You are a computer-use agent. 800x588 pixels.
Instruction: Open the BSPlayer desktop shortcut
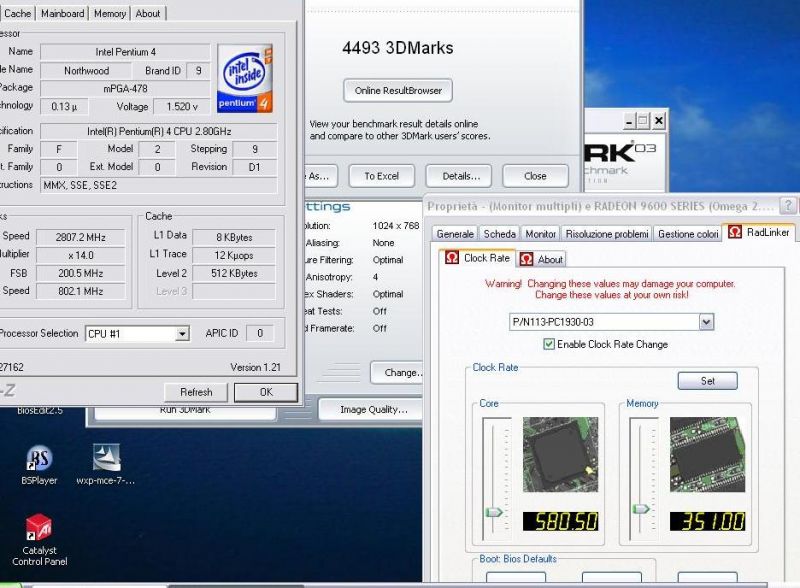pyautogui.click(x=39, y=460)
